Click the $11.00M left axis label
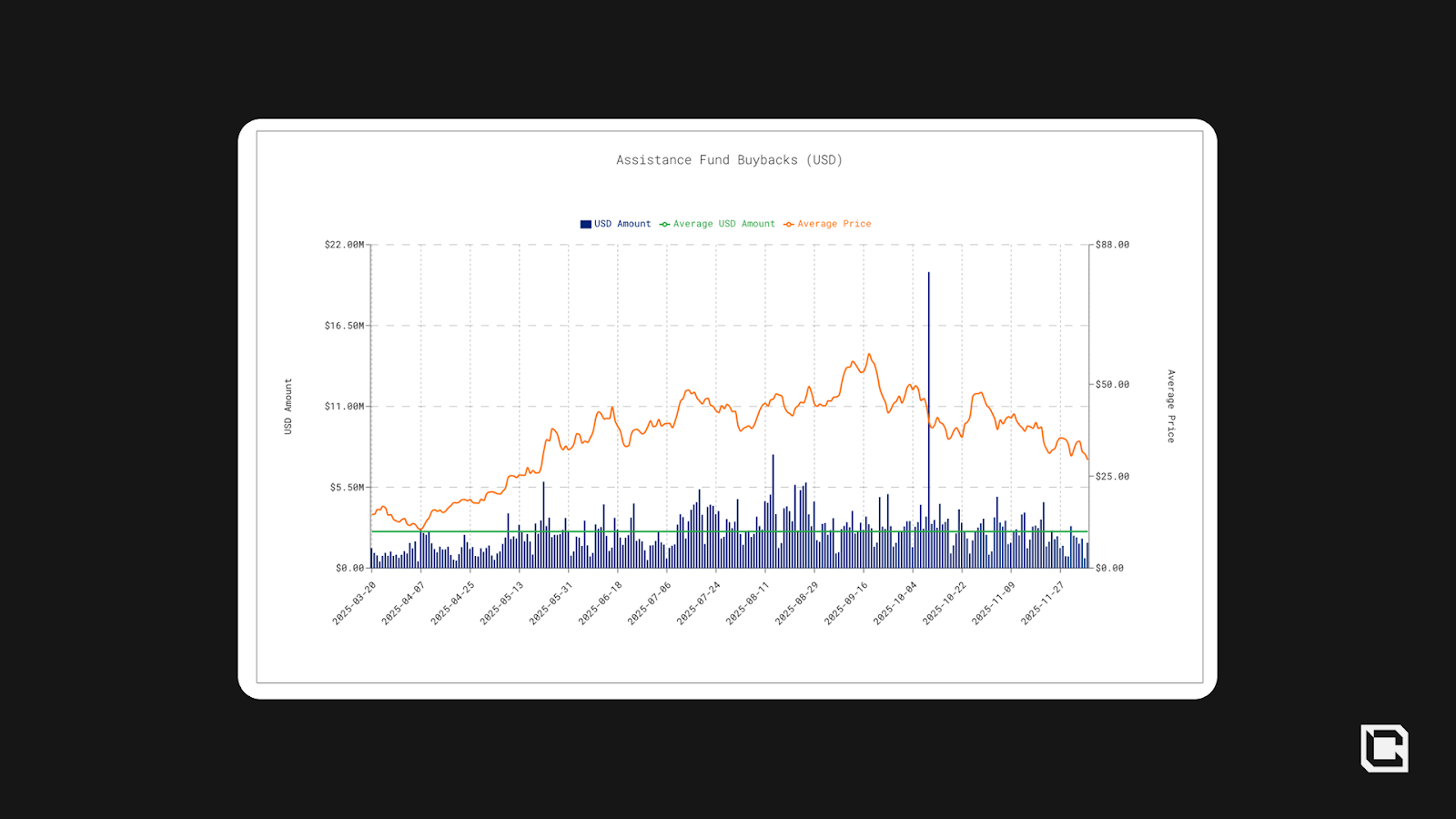1456x819 pixels. click(x=344, y=407)
